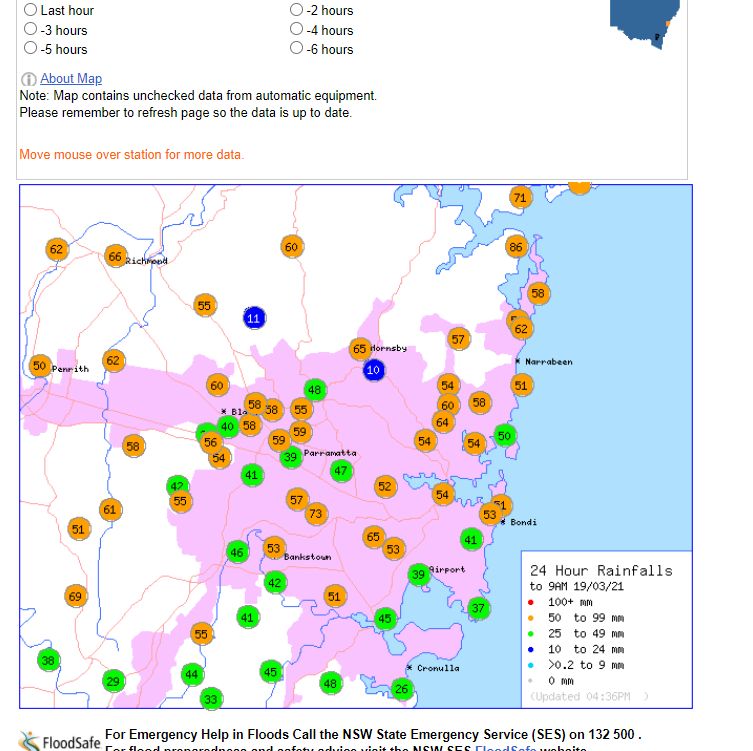Click the 53 station marker beside Bondi
The width and height of the screenshot is (753, 751).
pyautogui.click(x=490, y=515)
